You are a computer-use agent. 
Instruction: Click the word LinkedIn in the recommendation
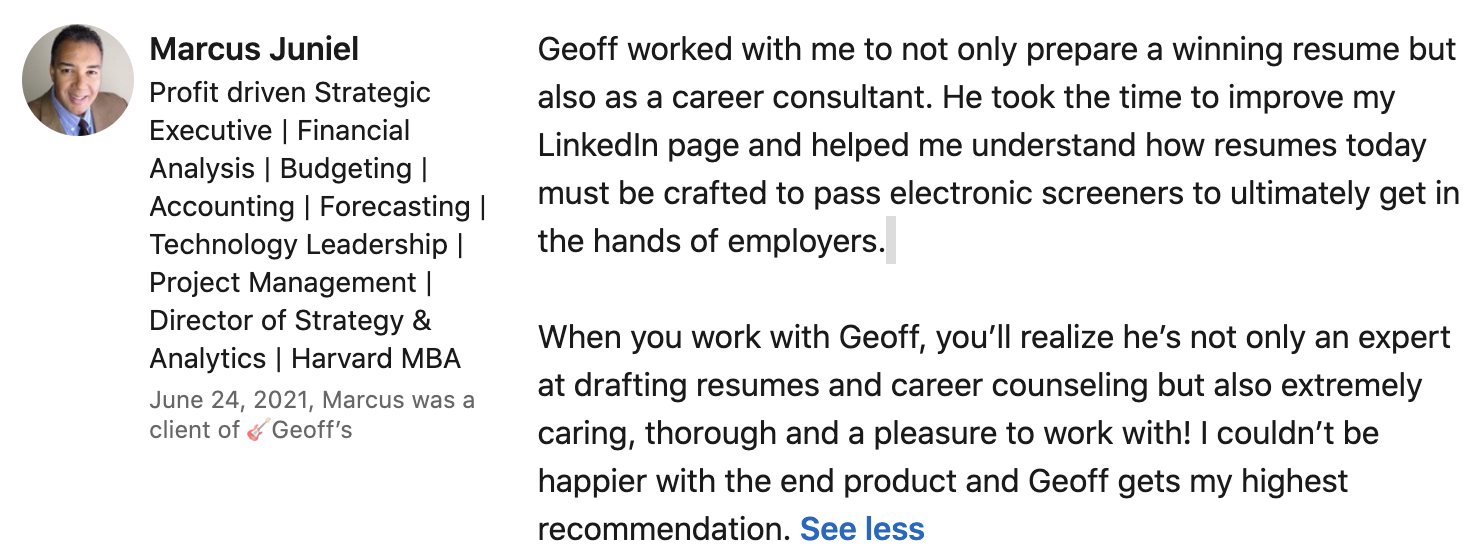598,146
